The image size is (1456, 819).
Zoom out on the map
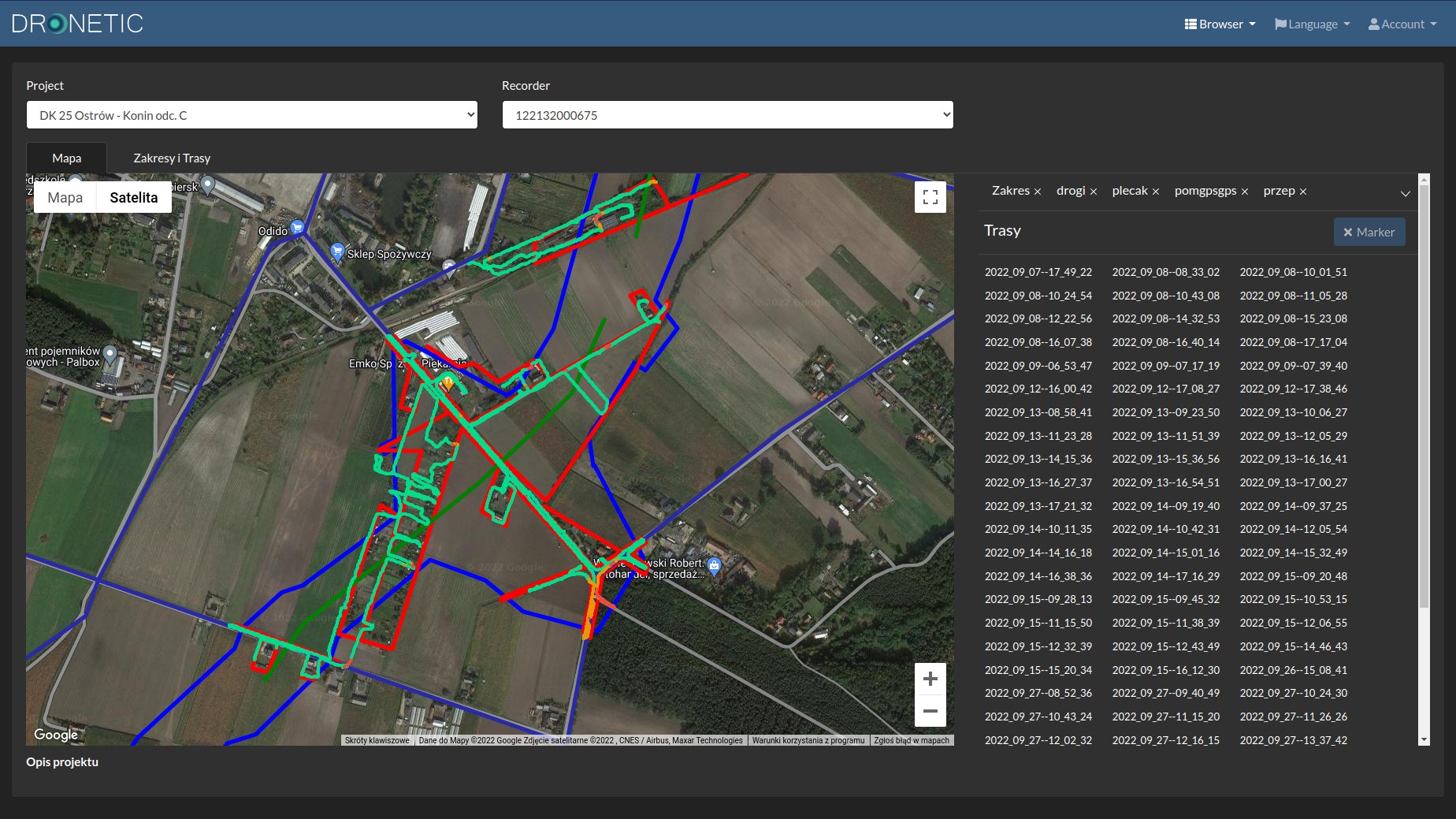tap(930, 711)
